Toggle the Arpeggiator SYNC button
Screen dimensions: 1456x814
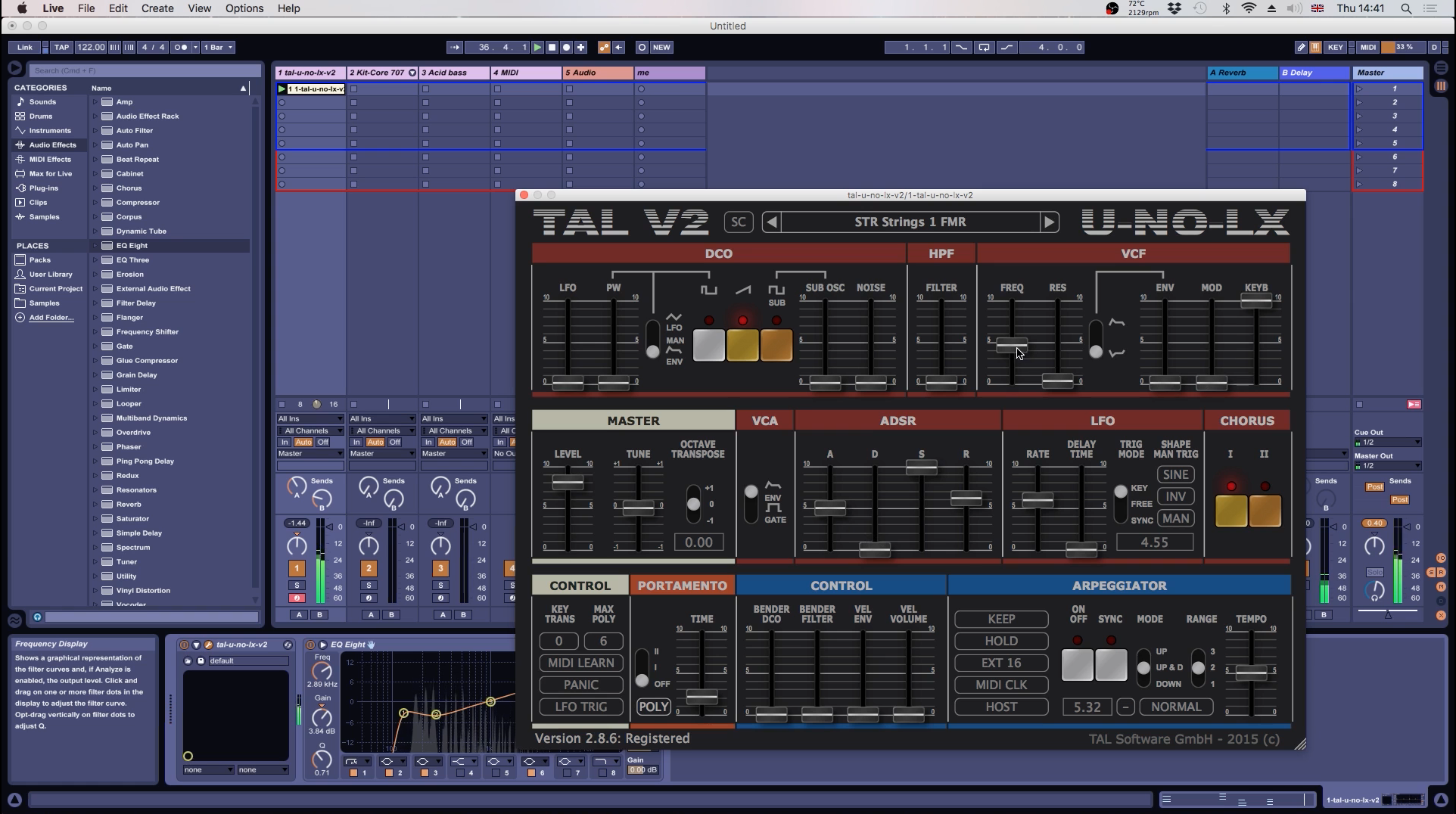click(x=1111, y=665)
